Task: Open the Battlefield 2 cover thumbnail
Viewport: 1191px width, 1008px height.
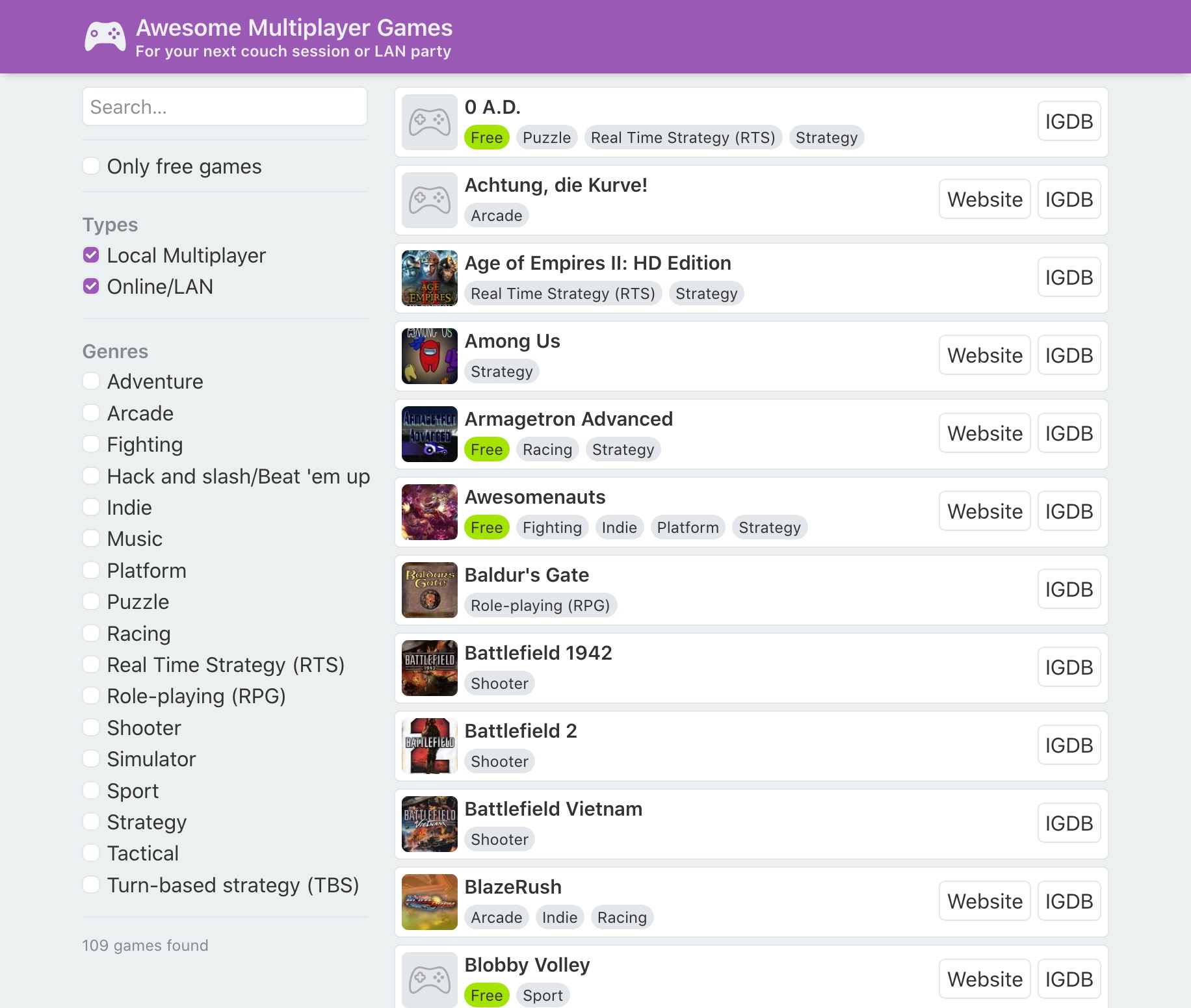Action: [x=430, y=746]
